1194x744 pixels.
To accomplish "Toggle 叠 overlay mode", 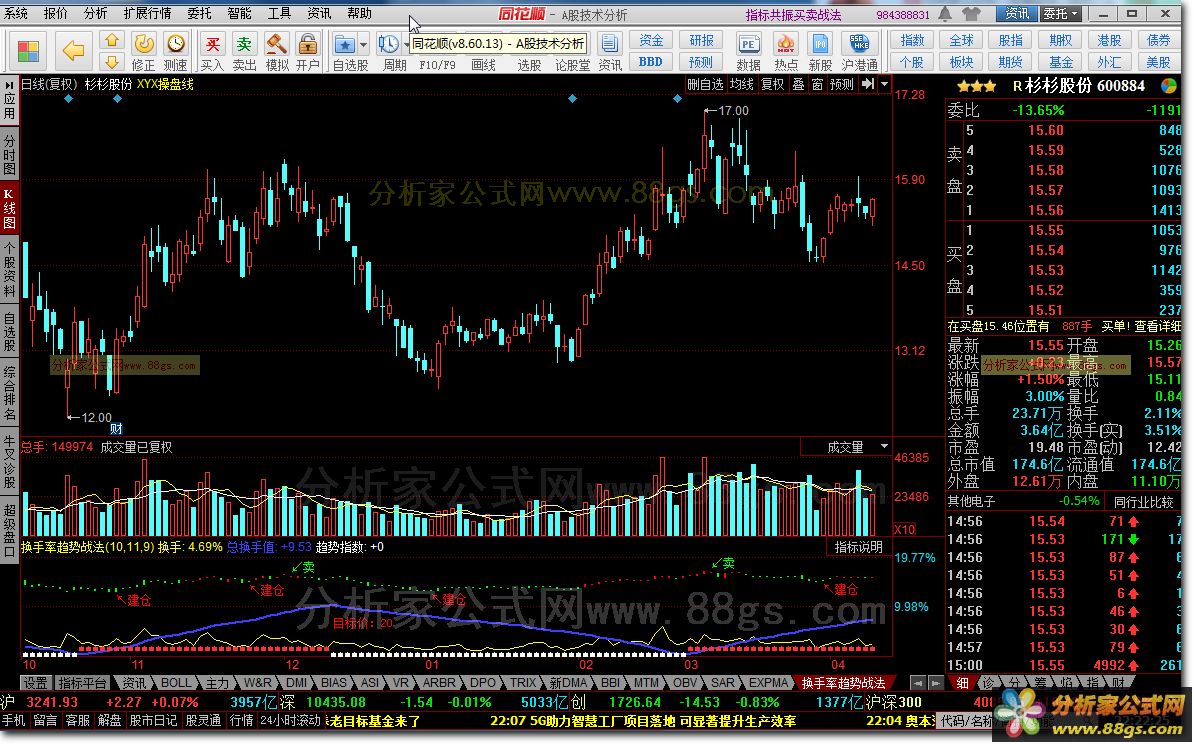I will click(798, 85).
